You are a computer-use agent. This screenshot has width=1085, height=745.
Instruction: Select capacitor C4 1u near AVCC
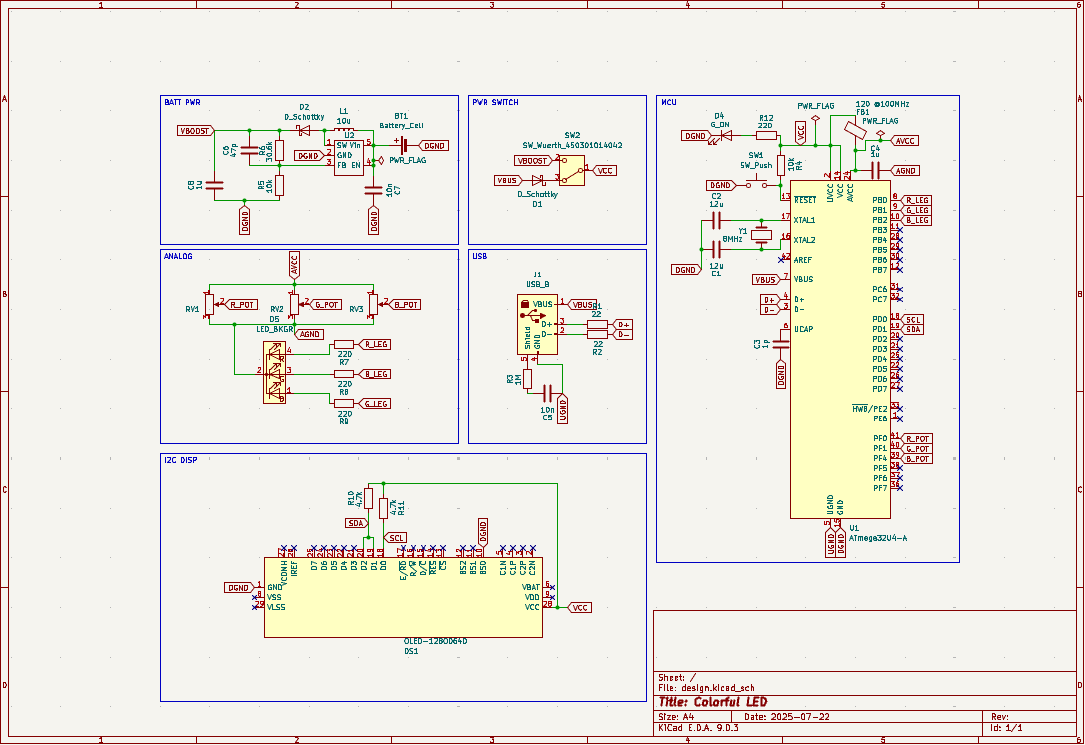[x=875, y=170]
